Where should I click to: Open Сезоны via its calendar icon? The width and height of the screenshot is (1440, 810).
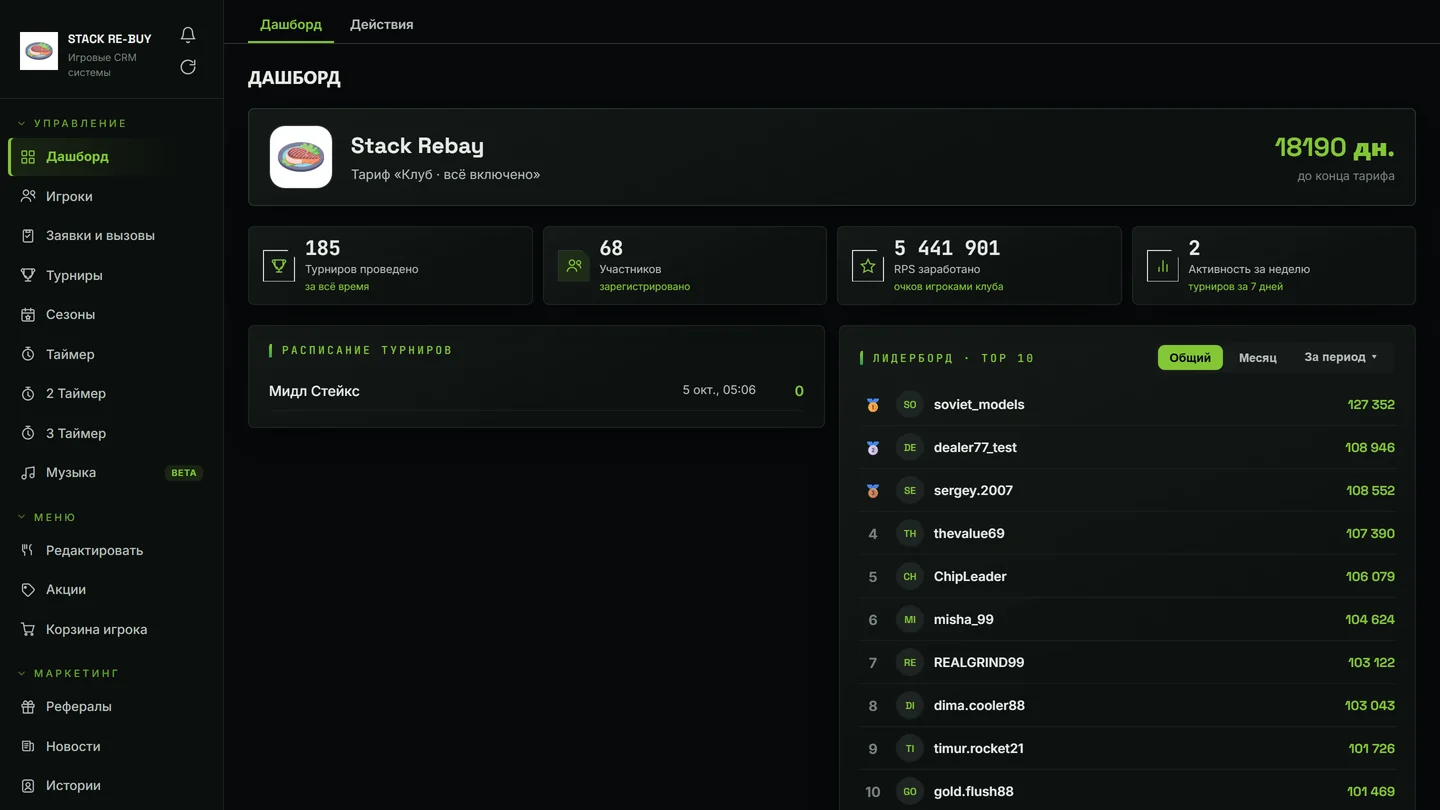click(28, 315)
